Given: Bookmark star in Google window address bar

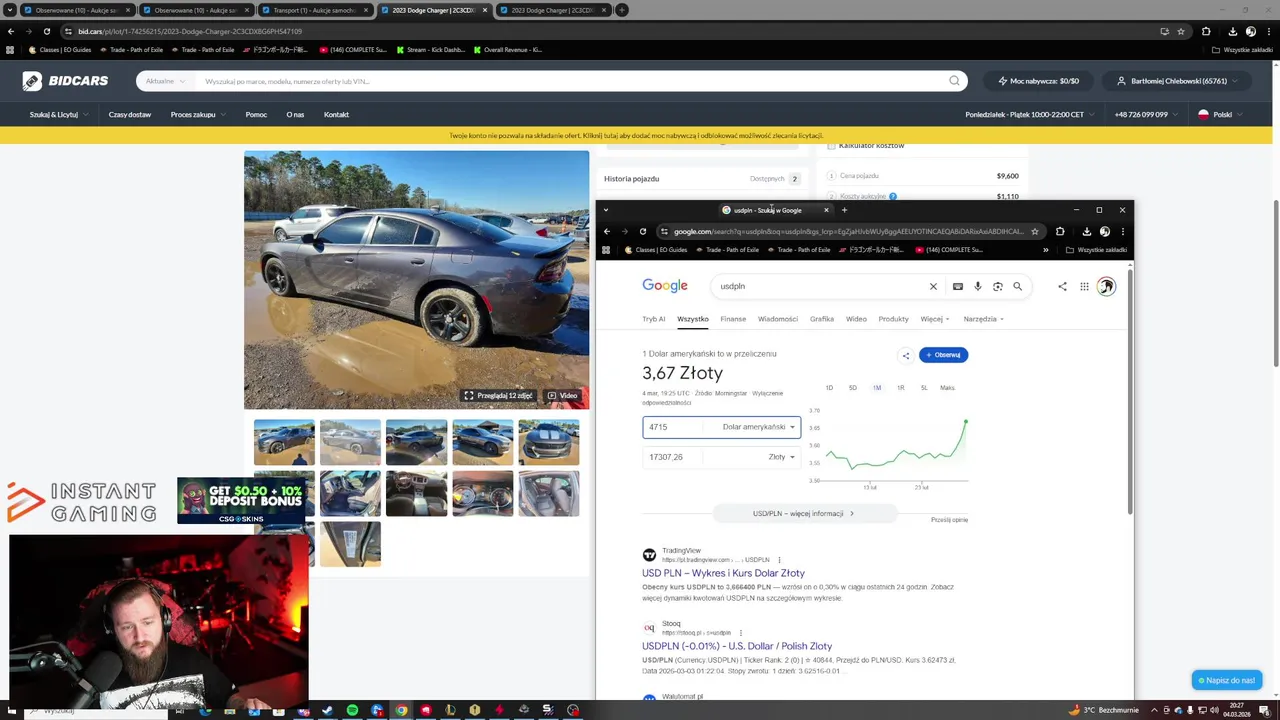Looking at the screenshot, I should (1035, 231).
